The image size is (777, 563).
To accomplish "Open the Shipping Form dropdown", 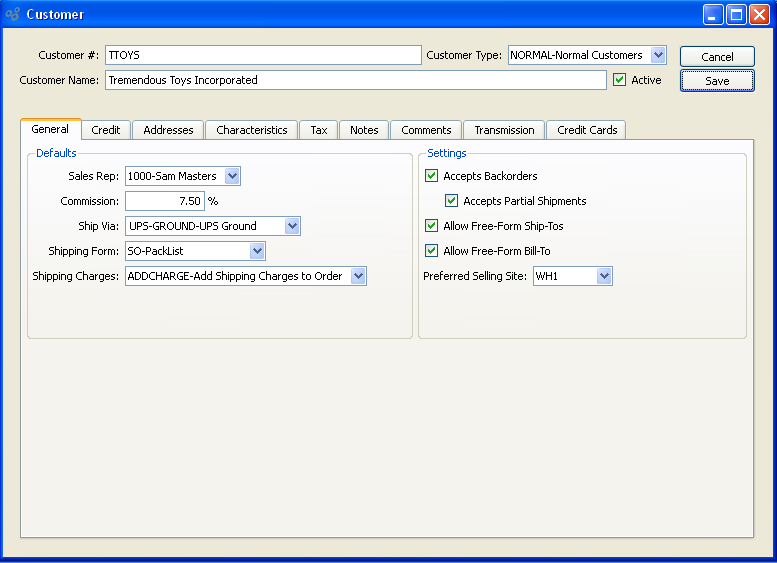I will (x=257, y=251).
